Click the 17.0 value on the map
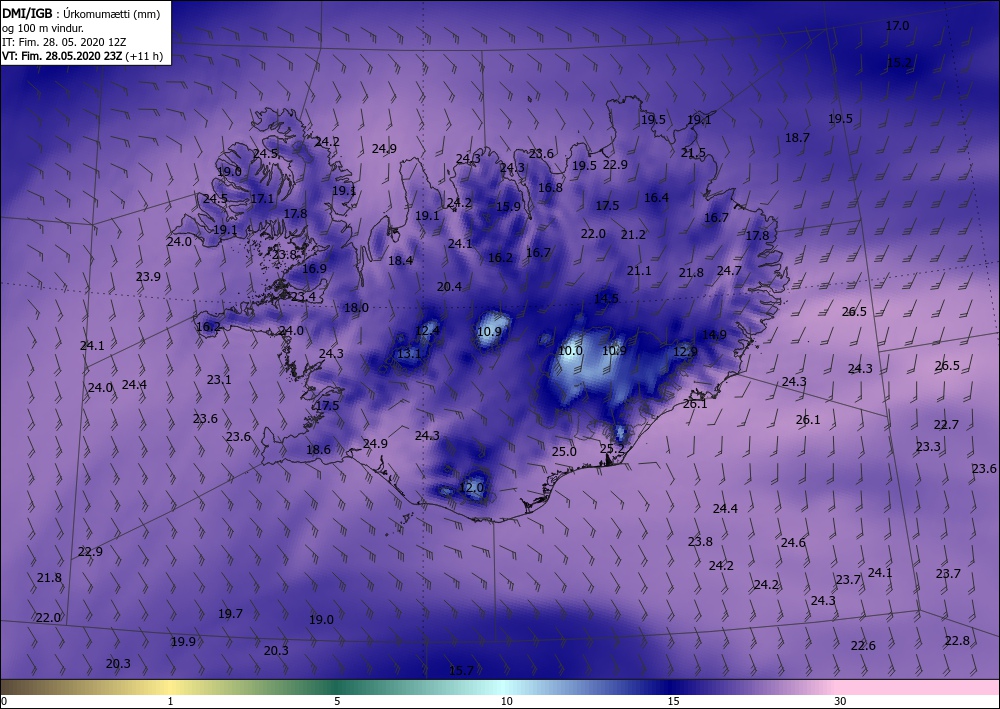 tap(897, 26)
